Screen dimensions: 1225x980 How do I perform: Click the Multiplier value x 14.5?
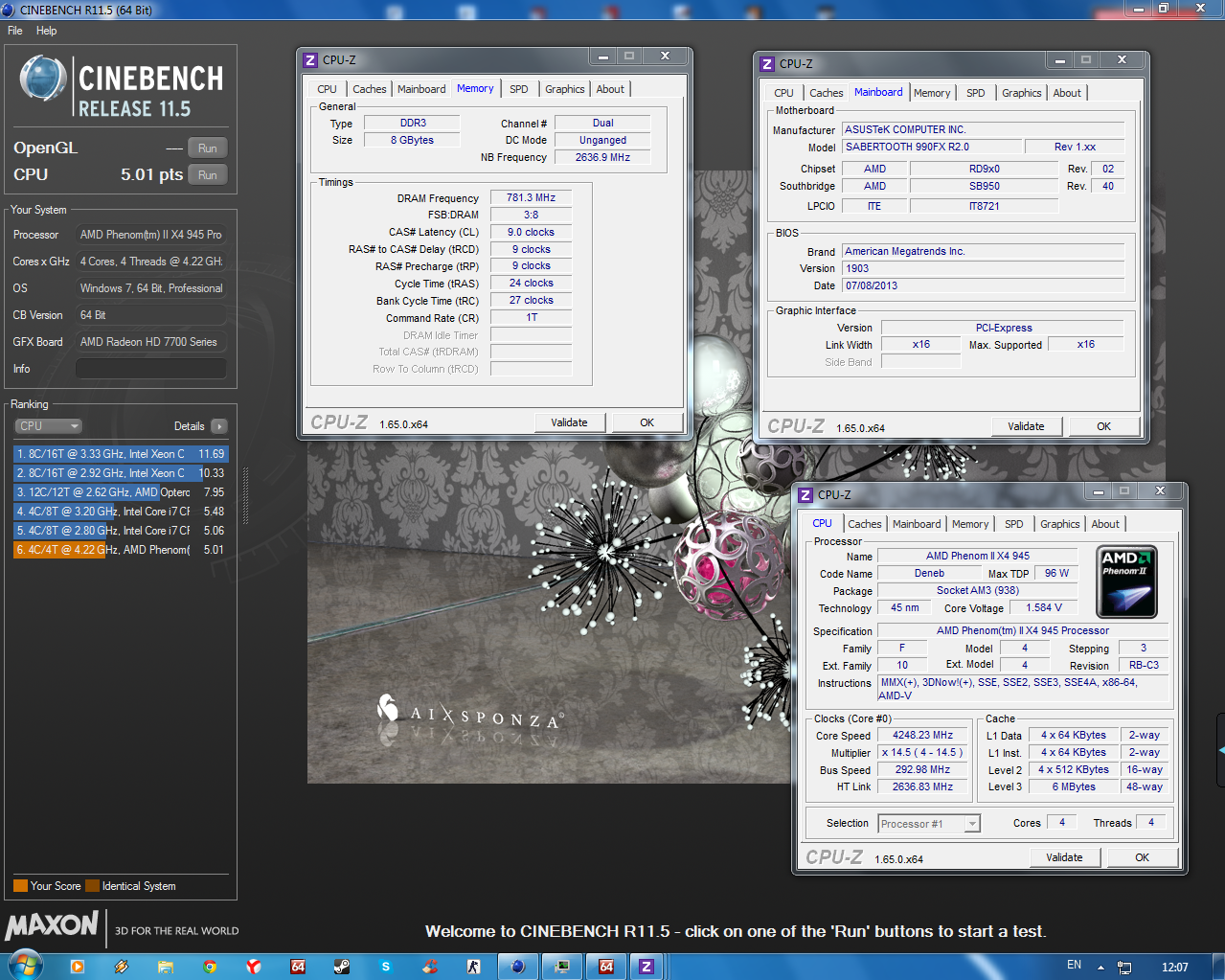(922, 752)
